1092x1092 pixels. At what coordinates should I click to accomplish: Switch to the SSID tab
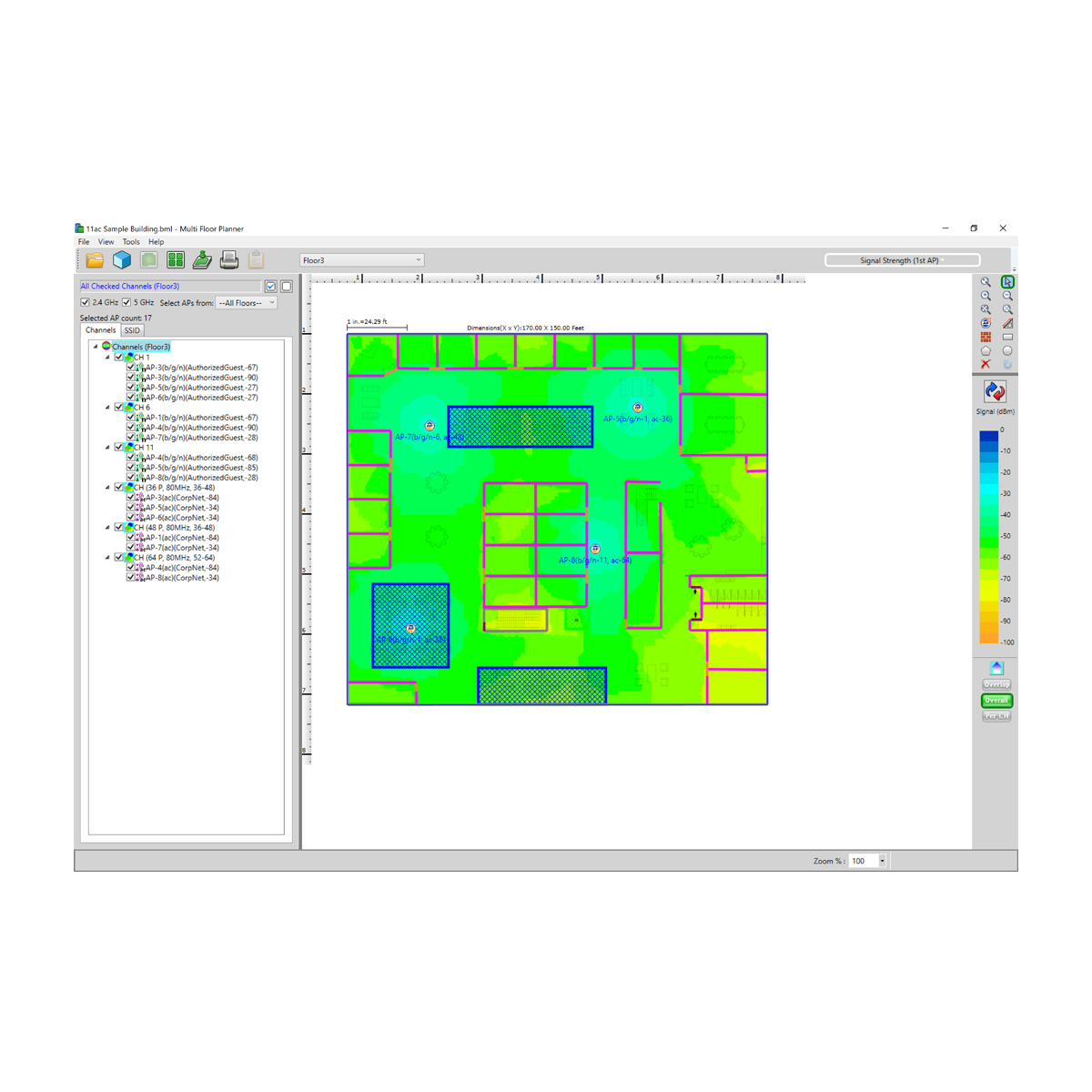tap(132, 329)
